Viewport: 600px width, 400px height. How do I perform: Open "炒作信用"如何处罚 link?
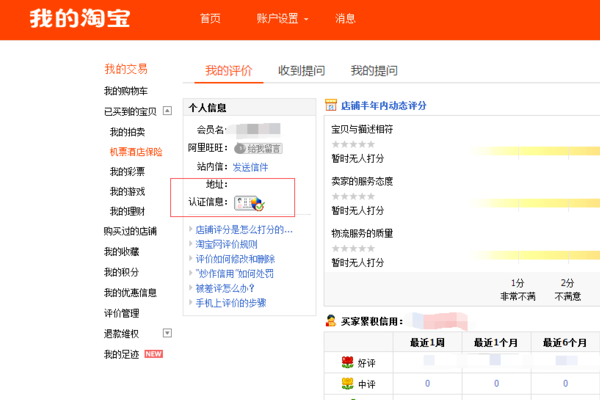(235, 274)
